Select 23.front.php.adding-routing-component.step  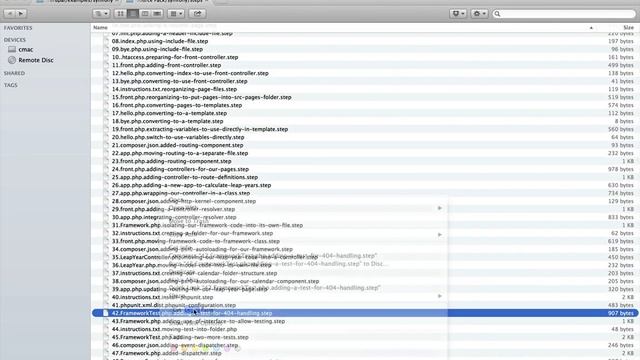click(171, 161)
